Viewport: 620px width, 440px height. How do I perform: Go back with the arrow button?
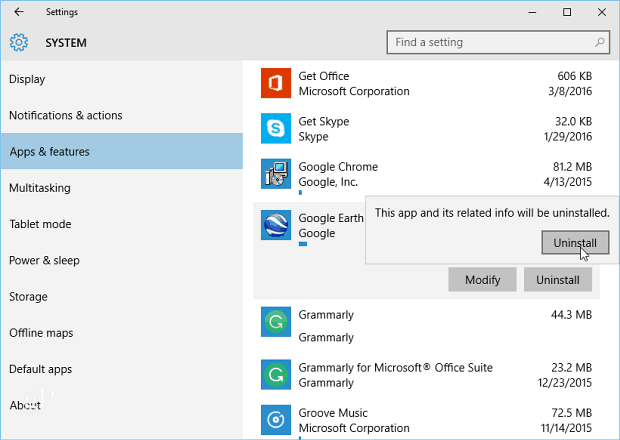click(x=19, y=12)
